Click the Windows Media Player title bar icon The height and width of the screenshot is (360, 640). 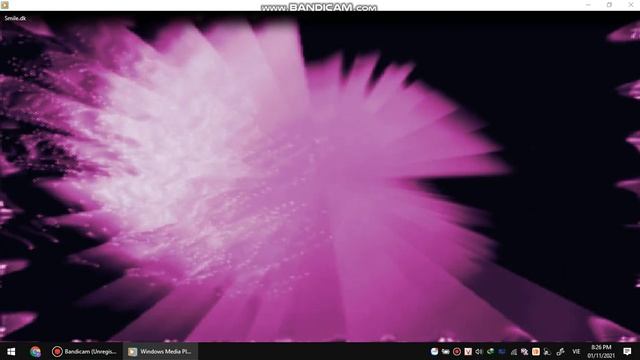click(x=4, y=5)
